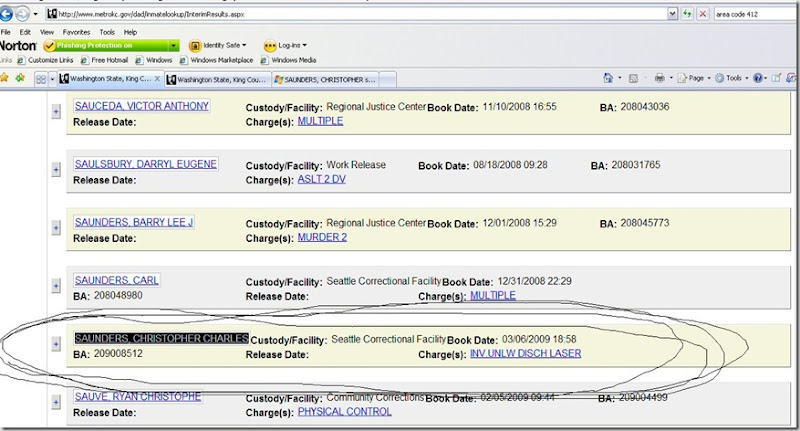The height and width of the screenshot is (431, 800).
Task: Click the browser Back arrow button
Action: [8, 15]
